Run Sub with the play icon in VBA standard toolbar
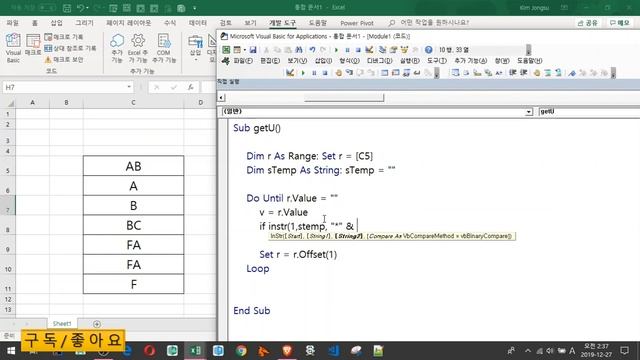 pos(336,50)
